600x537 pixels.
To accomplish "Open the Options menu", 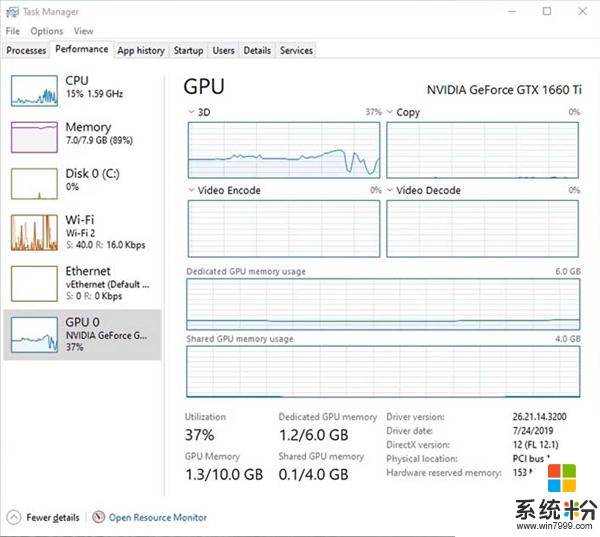I will click(x=47, y=31).
